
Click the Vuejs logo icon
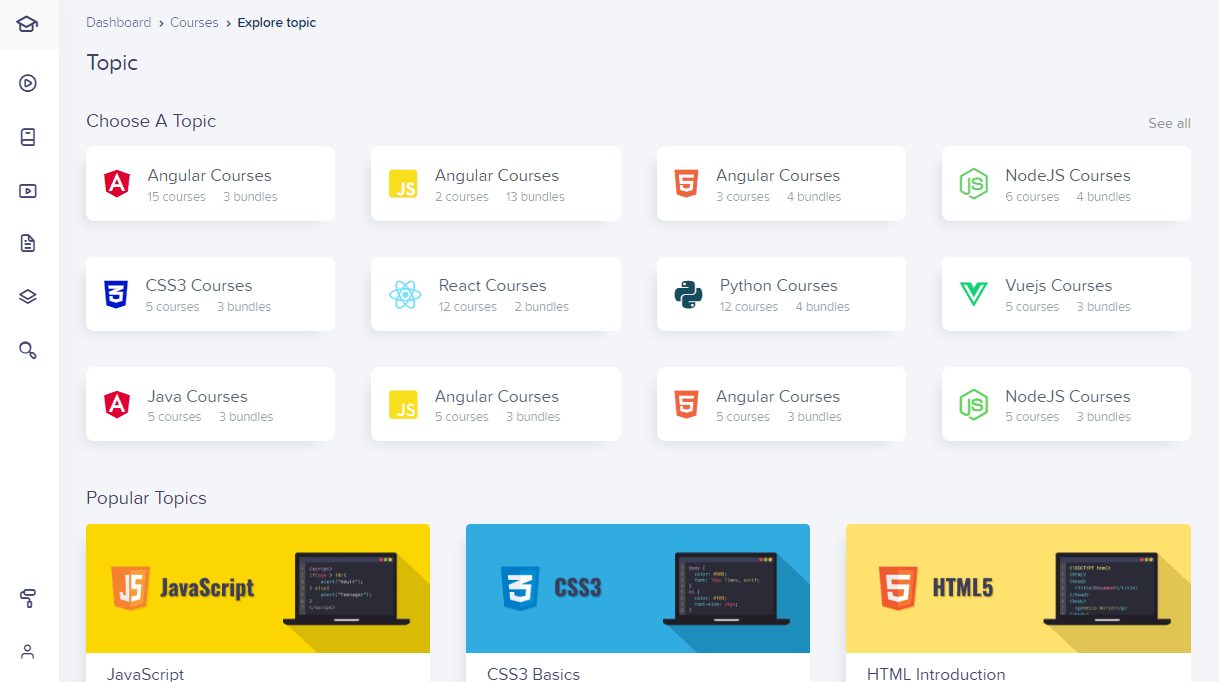click(x=973, y=294)
